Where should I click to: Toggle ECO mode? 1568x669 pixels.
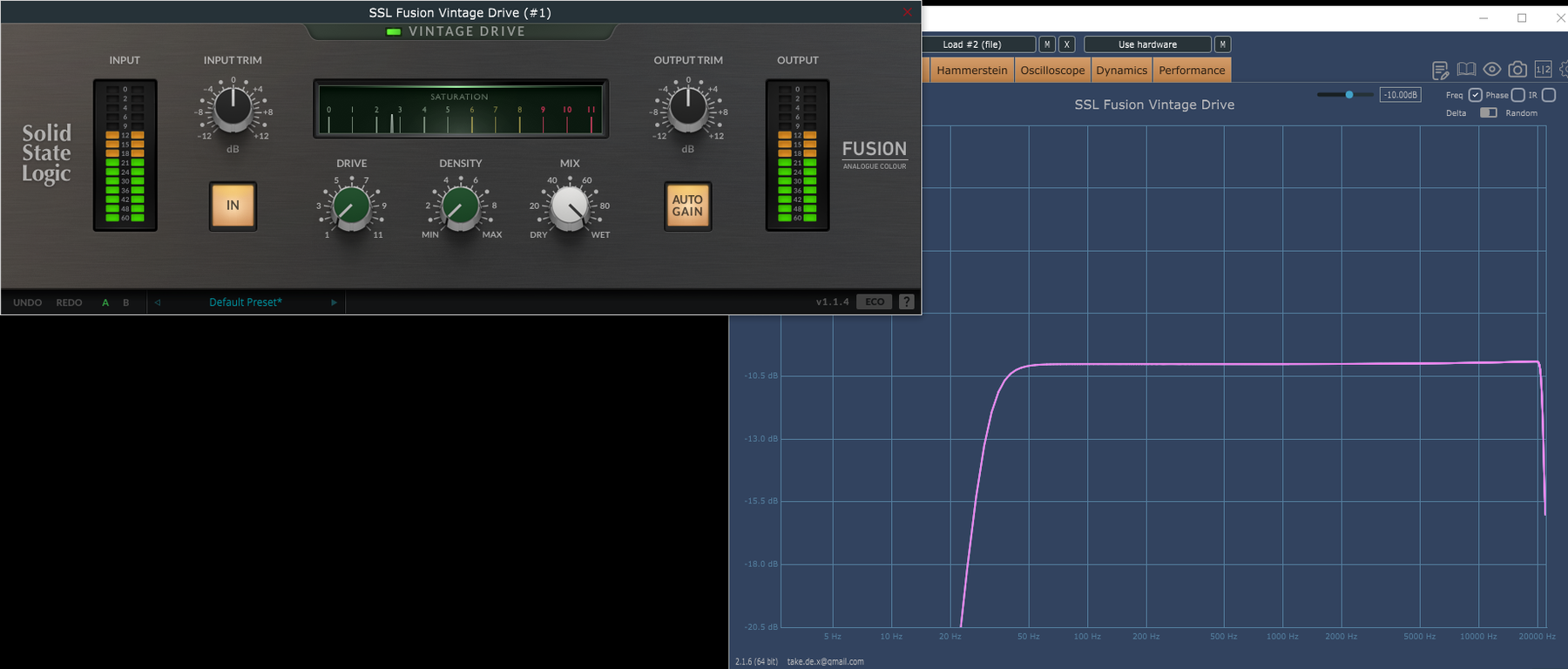click(x=875, y=301)
